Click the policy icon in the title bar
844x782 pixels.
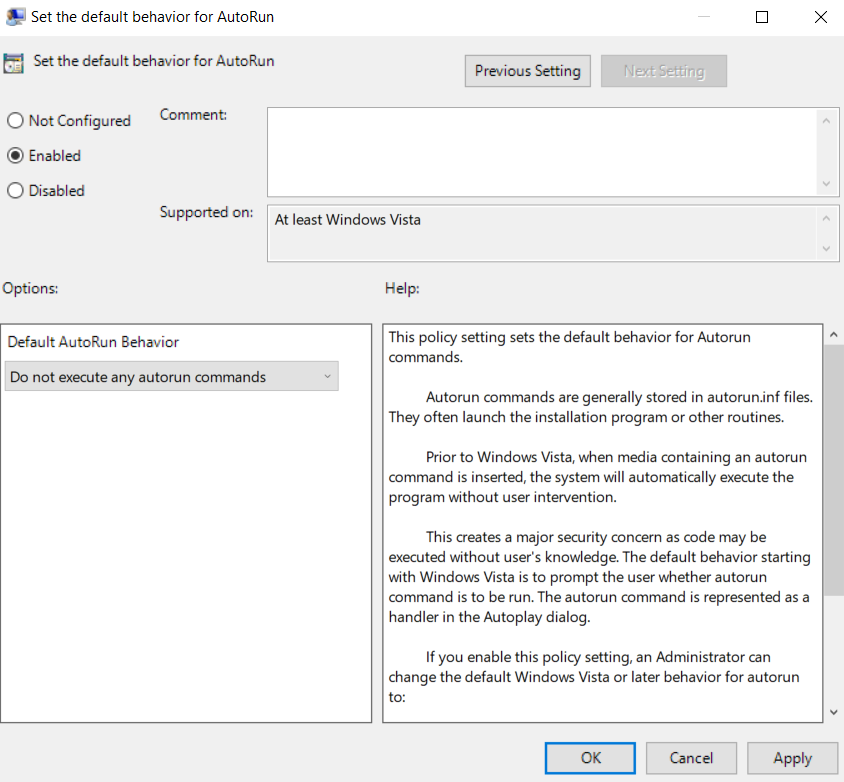(15, 17)
